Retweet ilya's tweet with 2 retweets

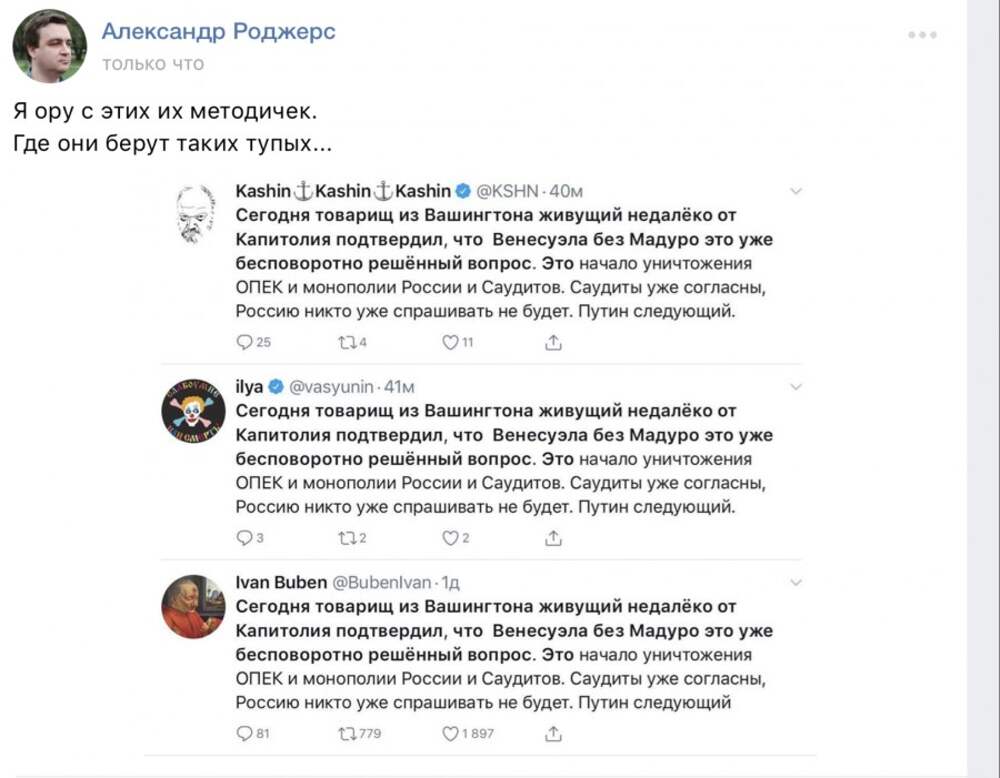pos(348,539)
